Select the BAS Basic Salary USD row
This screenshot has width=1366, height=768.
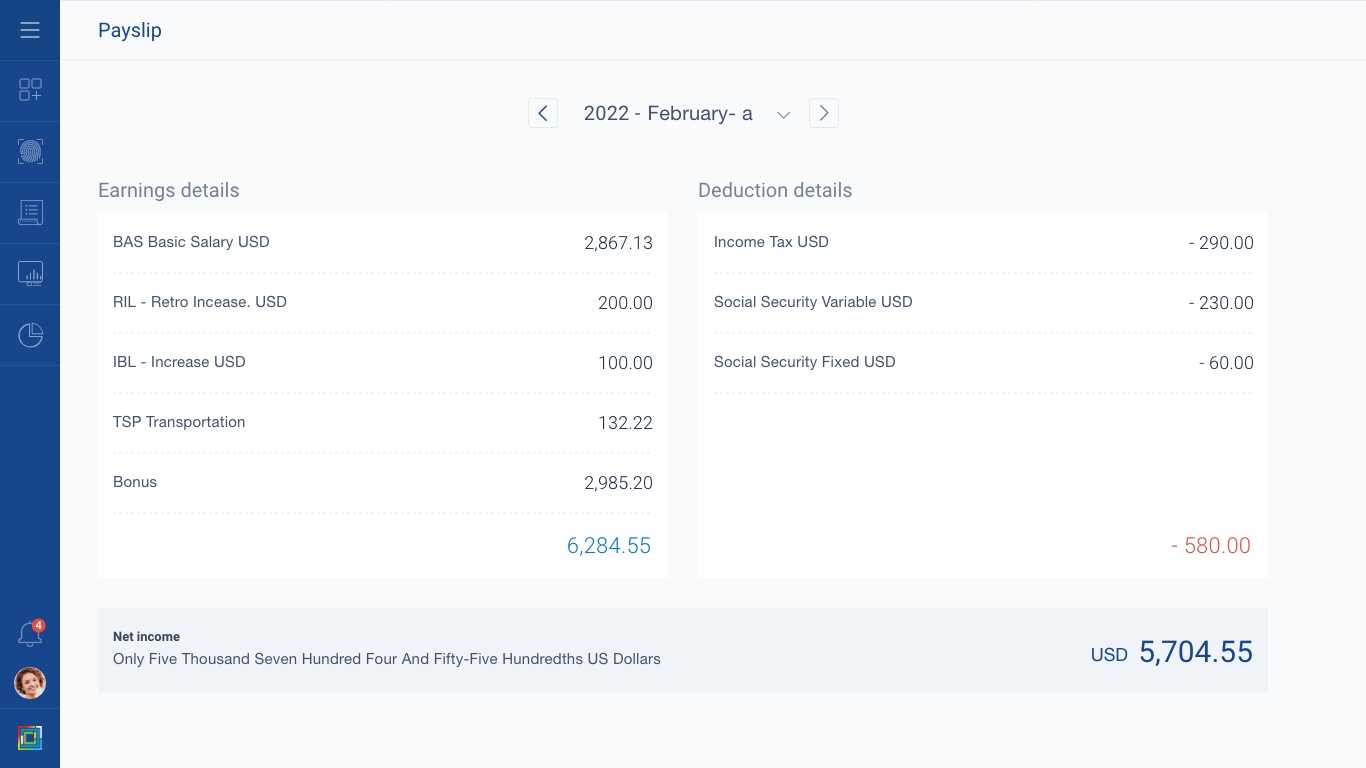382,242
